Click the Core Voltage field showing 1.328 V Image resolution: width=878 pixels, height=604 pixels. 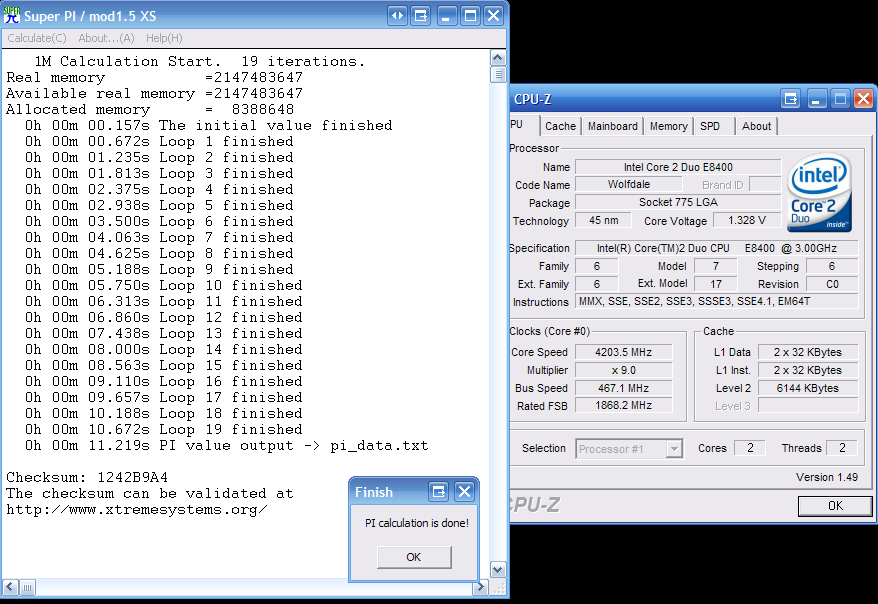pyautogui.click(x=747, y=220)
